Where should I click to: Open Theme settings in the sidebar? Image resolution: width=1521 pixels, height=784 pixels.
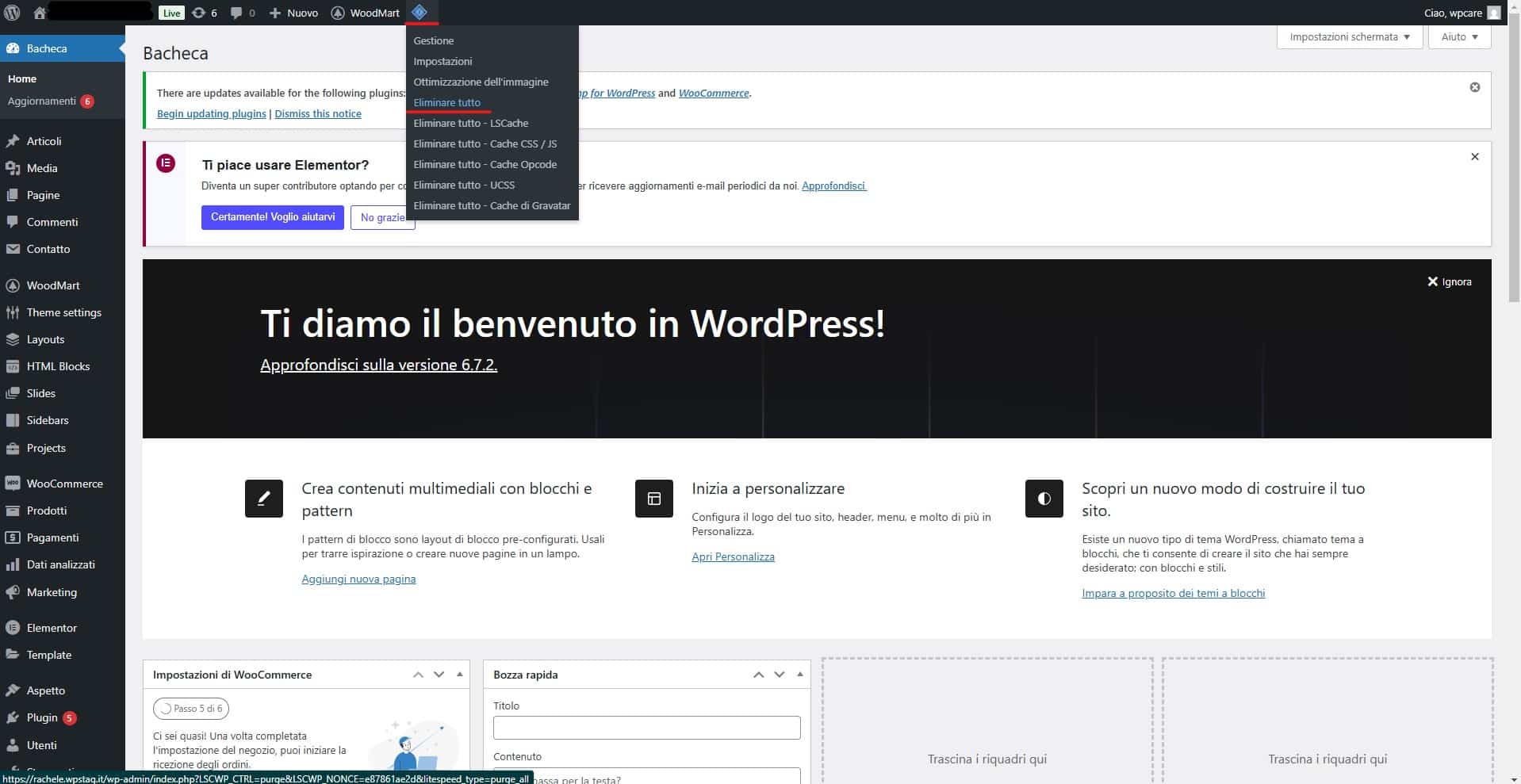click(x=63, y=312)
